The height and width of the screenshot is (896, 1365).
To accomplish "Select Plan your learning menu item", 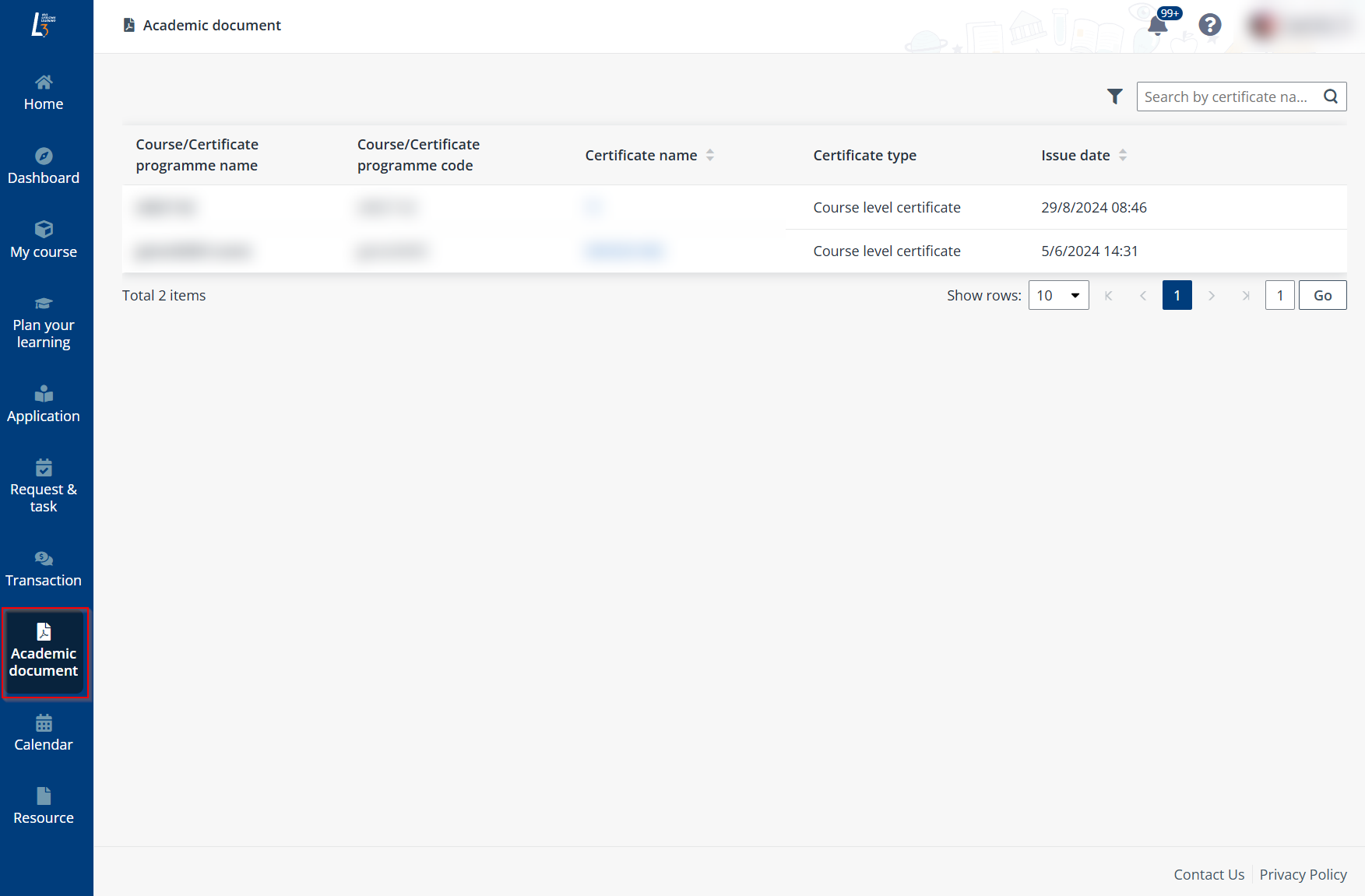I will 44,323.
